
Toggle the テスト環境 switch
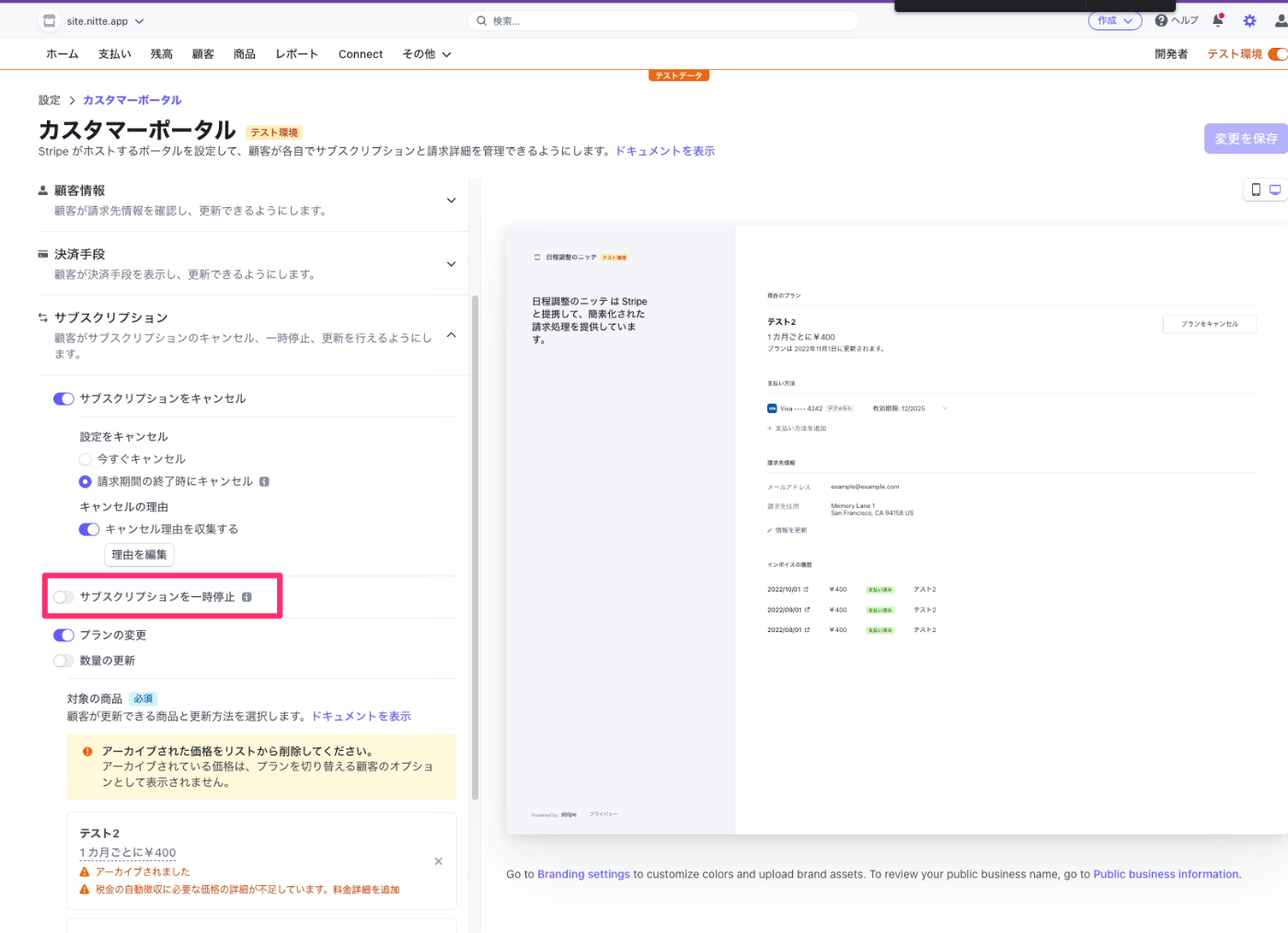(1278, 54)
